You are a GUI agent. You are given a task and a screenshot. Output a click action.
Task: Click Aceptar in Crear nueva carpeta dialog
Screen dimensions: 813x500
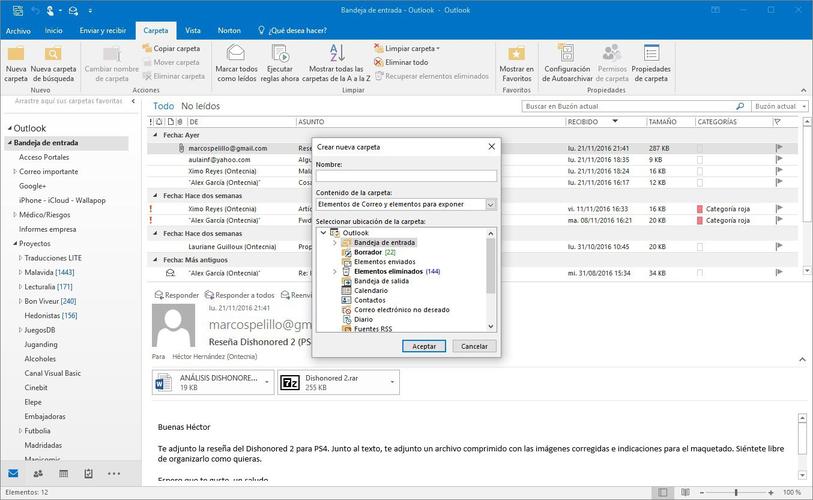pos(424,346)
